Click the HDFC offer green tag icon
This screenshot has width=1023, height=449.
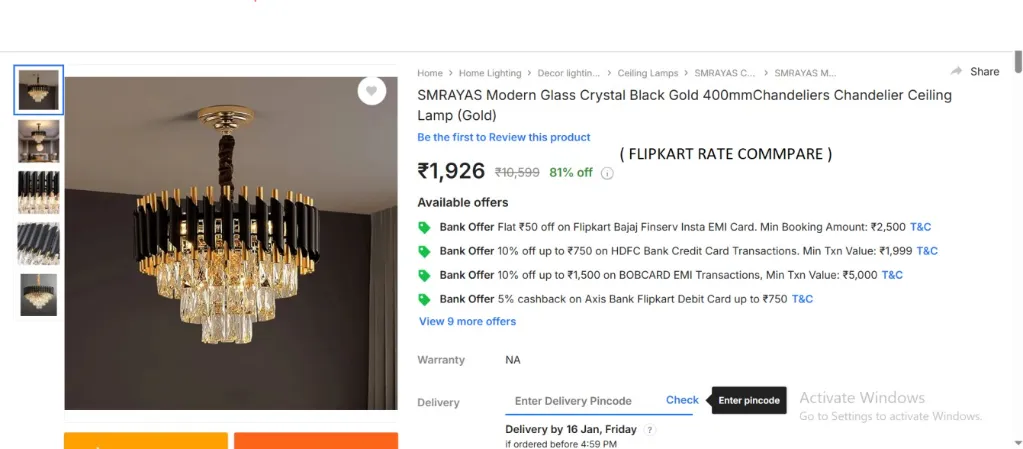pyautogui.click(x=424, y=251)
